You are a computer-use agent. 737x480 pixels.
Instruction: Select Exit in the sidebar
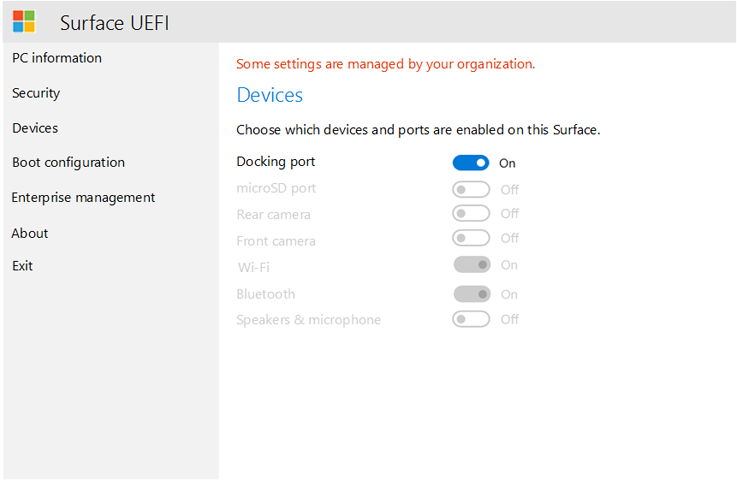click(22, 266)
